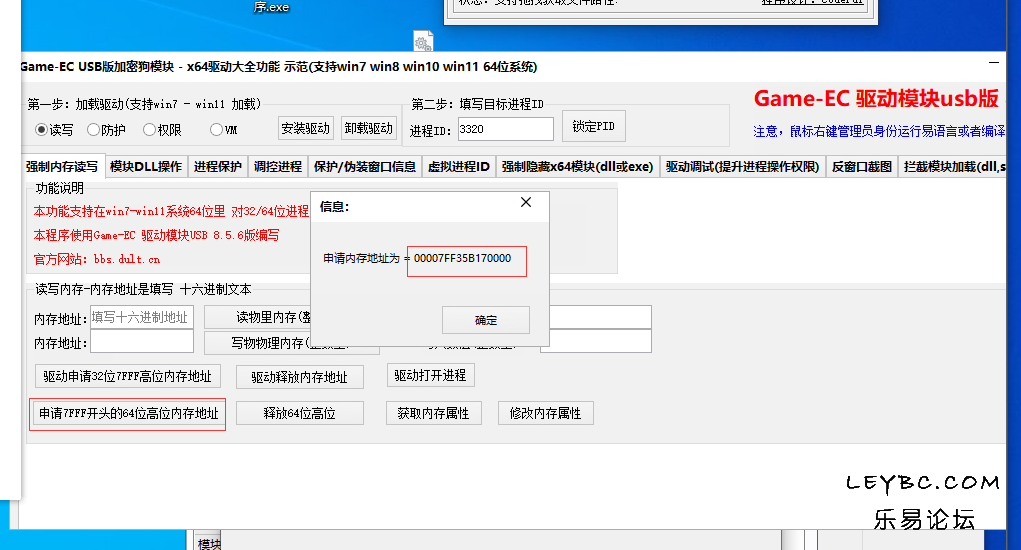Click the 修改内存属性 button

click(x=546, y=413)
